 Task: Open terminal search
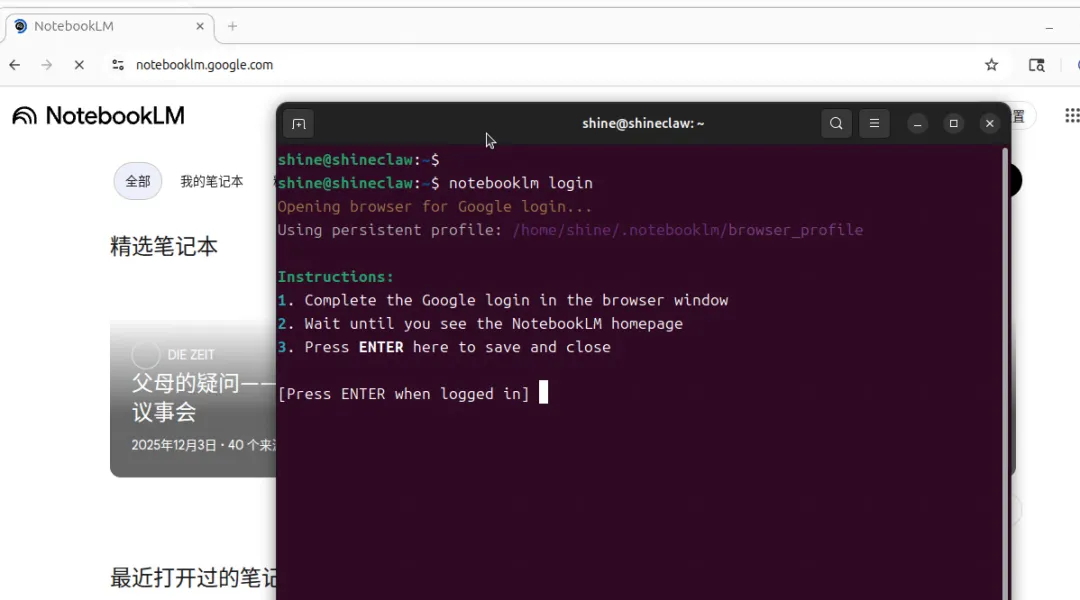pyautogui.click(x=836, y=123)
